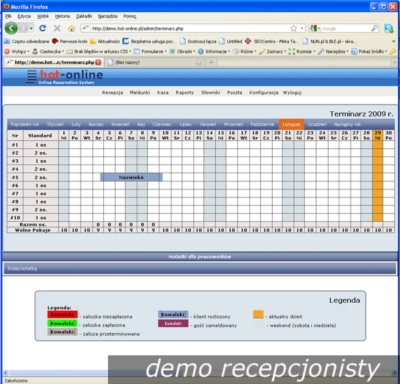Click the green back arrow button
Screen dimensions: 400x384
pyautogui.click(x=11, y=28)
